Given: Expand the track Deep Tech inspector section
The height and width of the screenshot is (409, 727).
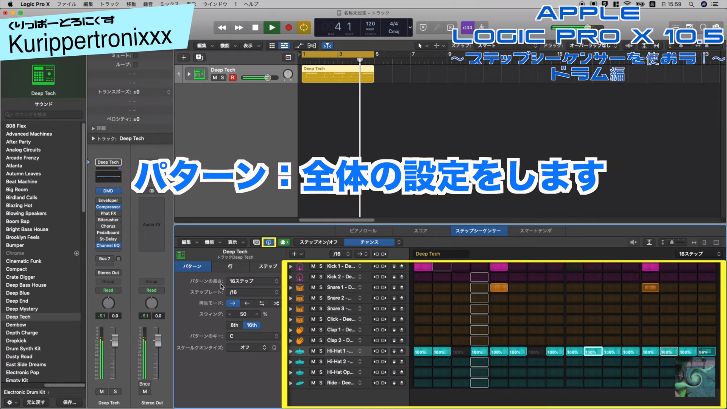Looking at the screenshot, I should click(94, 138).
